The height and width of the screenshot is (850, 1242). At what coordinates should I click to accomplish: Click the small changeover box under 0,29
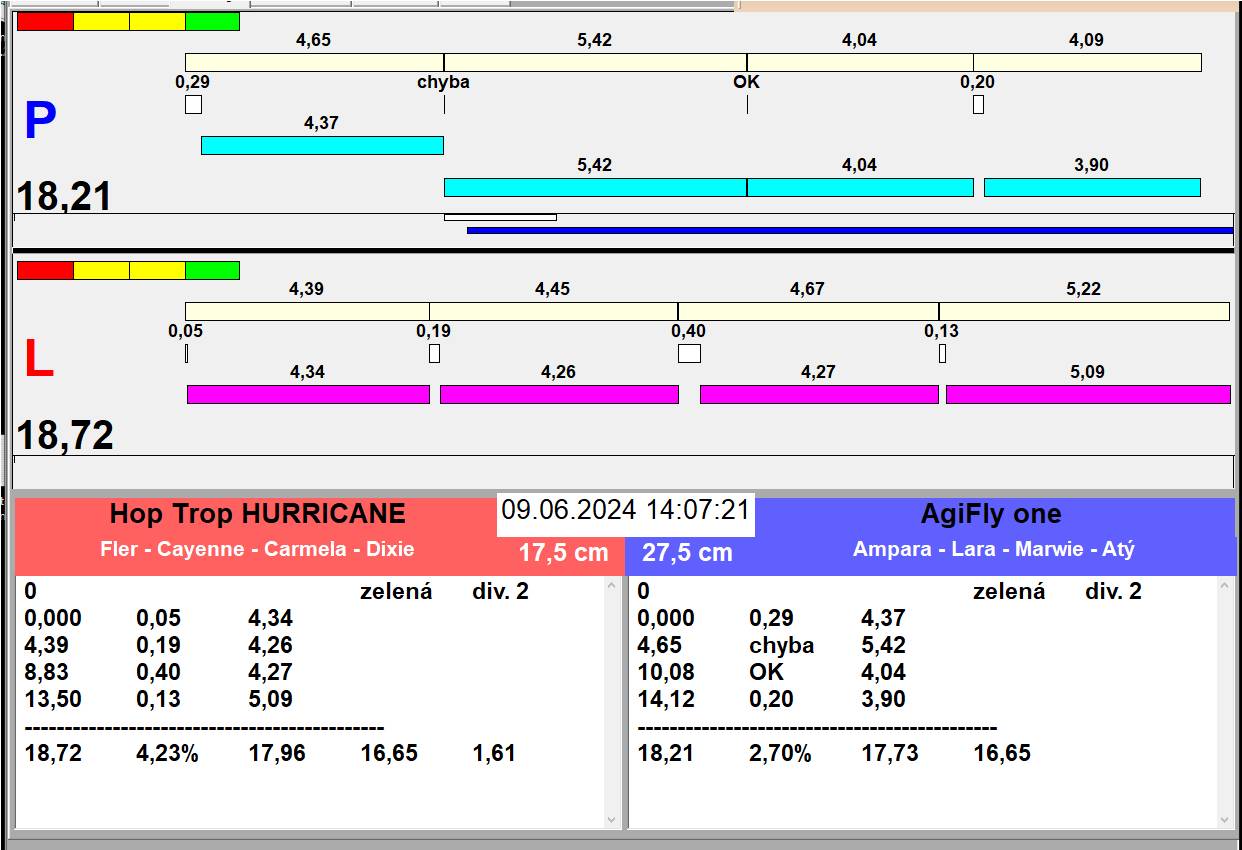193,104
